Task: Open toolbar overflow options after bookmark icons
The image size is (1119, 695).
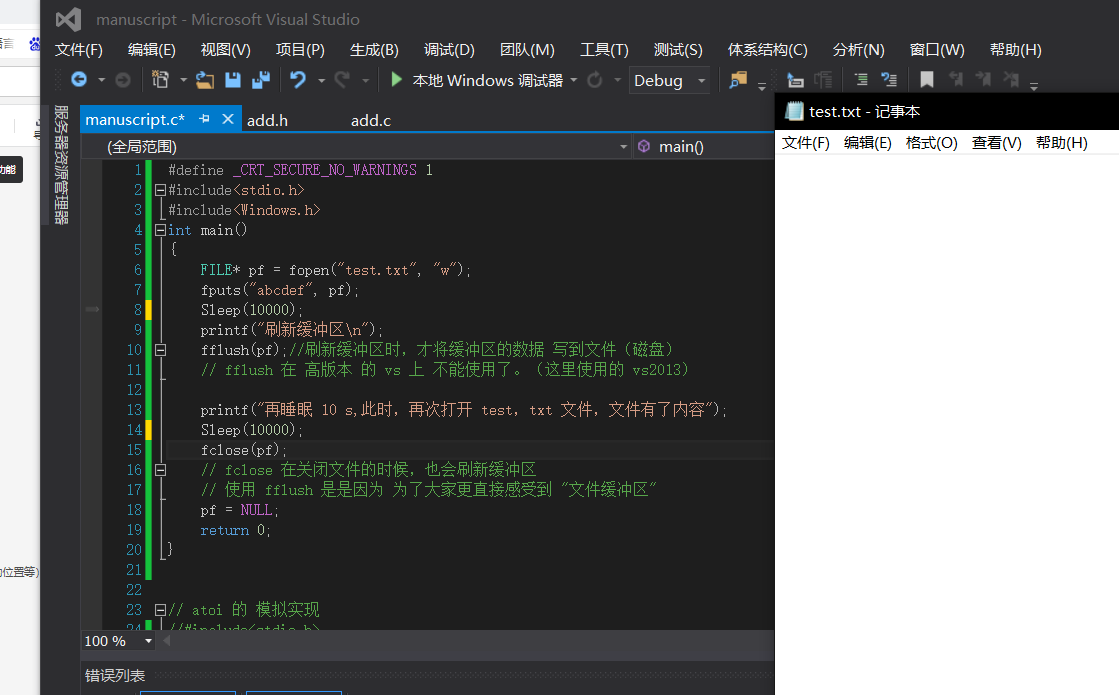Action: 1033,86
